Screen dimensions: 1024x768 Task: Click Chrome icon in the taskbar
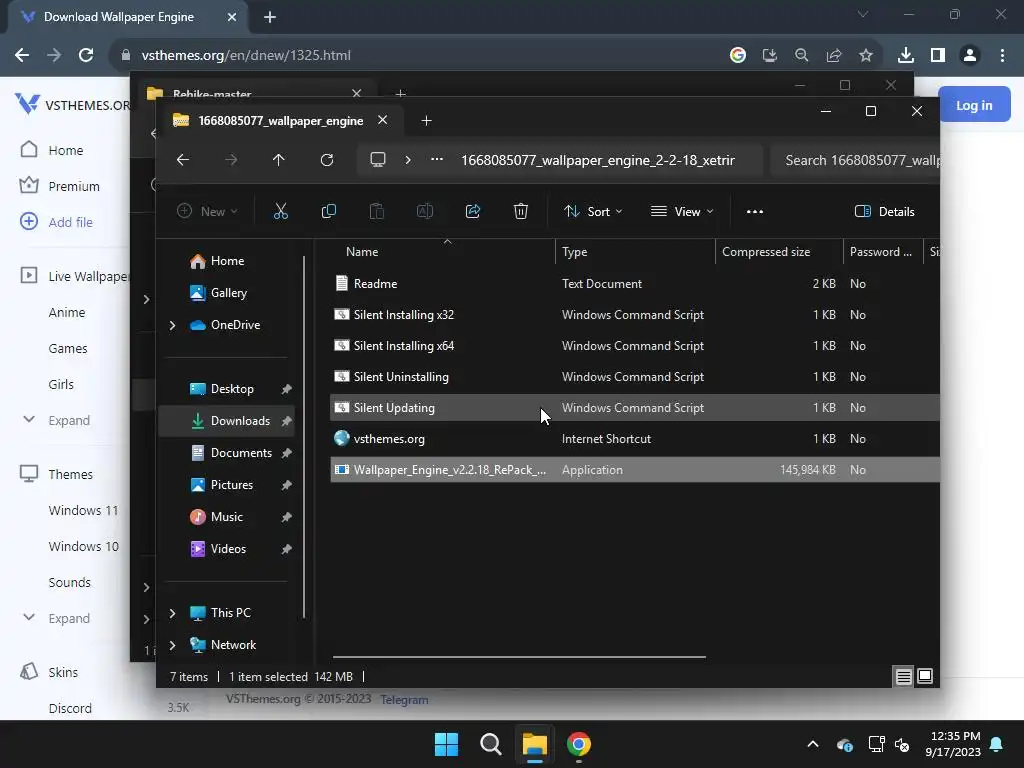(x=579, y=744)
